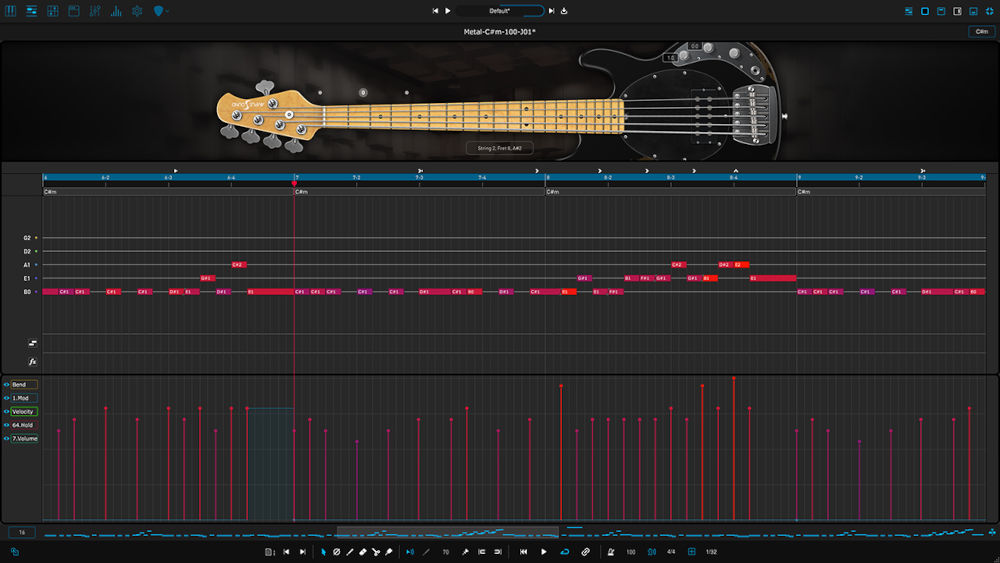Open the mixer faders icon in top bar
This screenshot has height=563, width=1000.
tap(95, 11)
